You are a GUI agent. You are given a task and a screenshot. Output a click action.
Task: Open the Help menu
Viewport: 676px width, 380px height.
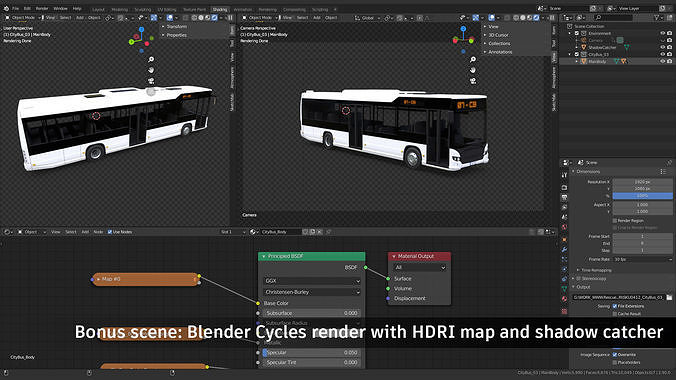77,9
